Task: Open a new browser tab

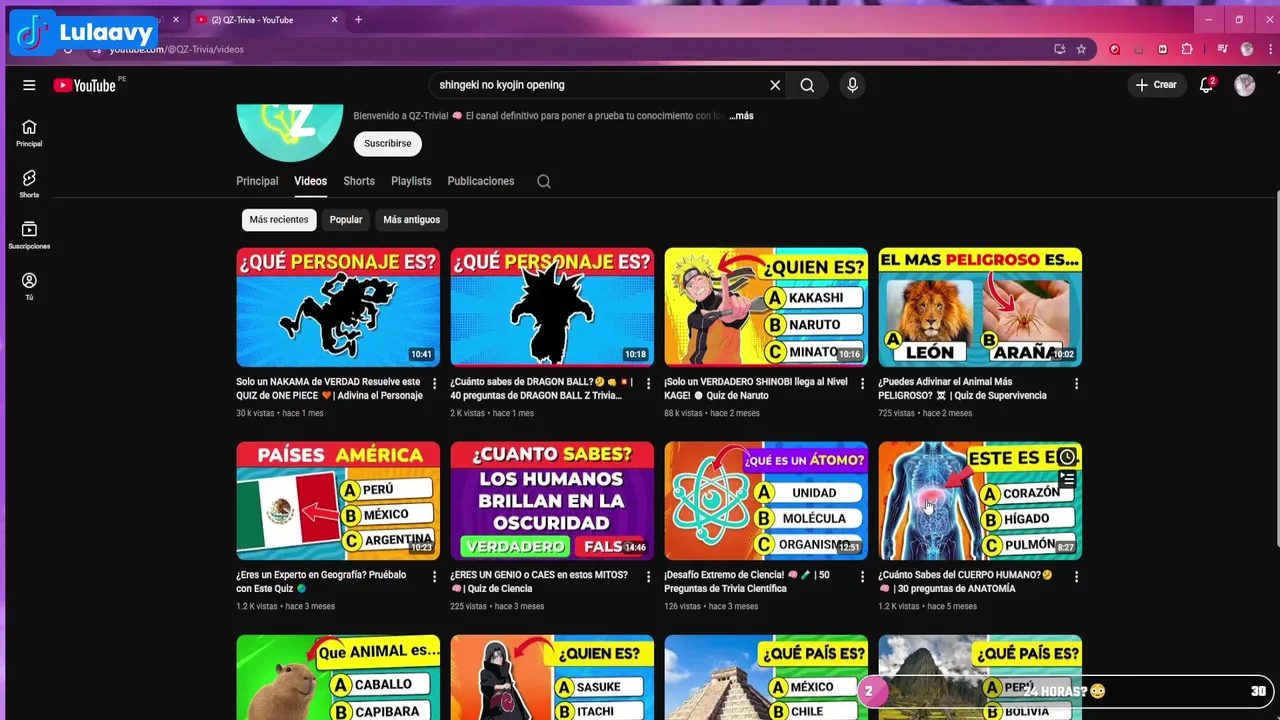Action: click(358, 20)
